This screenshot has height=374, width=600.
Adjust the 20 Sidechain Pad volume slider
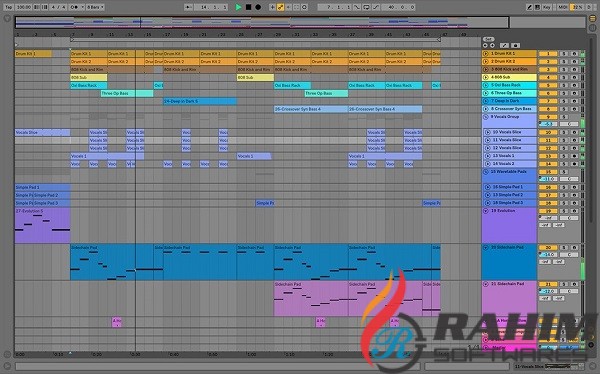[548, 255]
